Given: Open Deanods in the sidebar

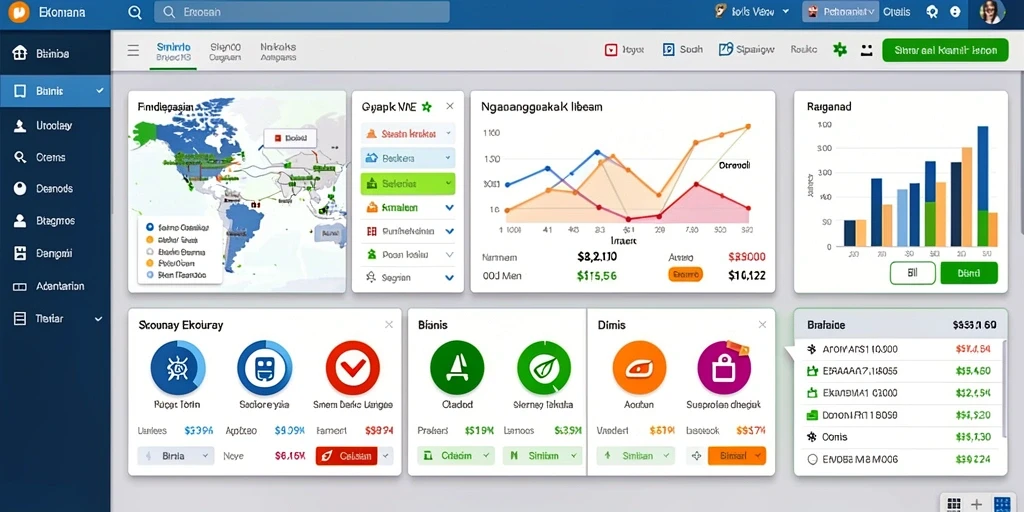Looking at the screenshot, I should tap(54, 189).
